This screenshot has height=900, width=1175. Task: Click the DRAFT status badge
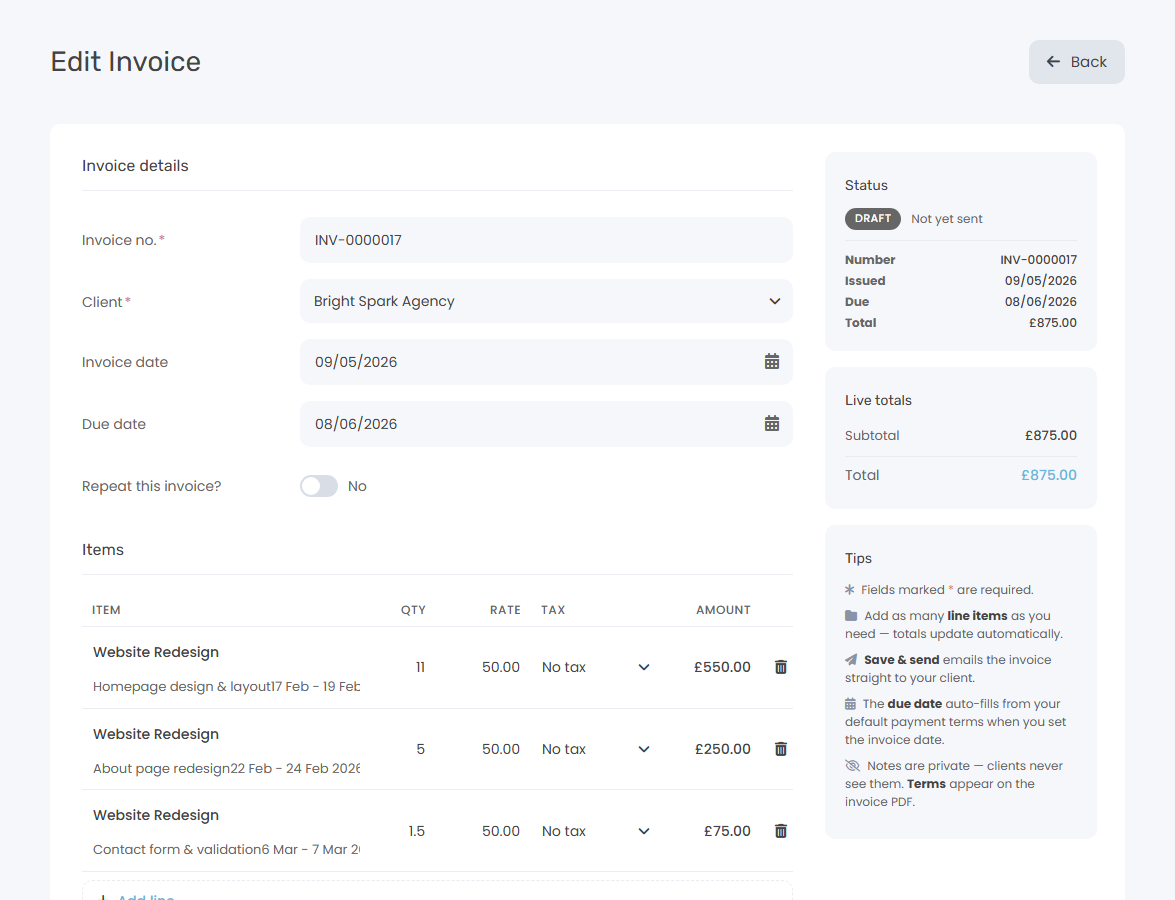tap(872, 219)
